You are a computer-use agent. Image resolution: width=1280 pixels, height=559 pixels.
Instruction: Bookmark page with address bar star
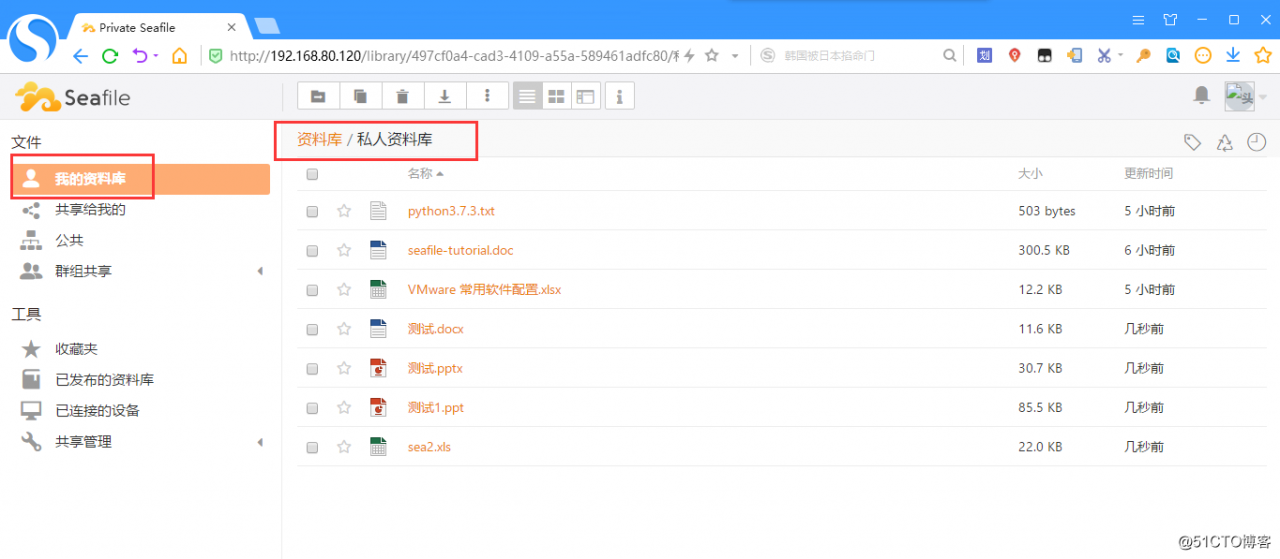711,56
